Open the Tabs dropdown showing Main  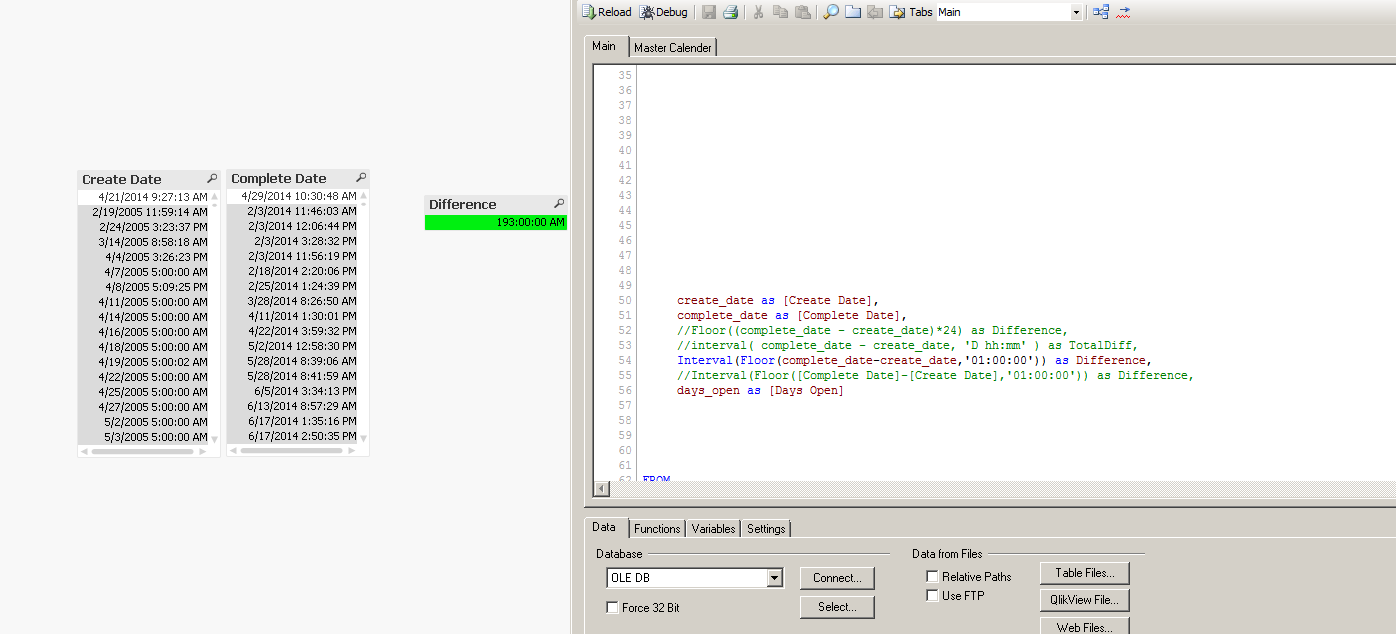[x=1076, y=12]
